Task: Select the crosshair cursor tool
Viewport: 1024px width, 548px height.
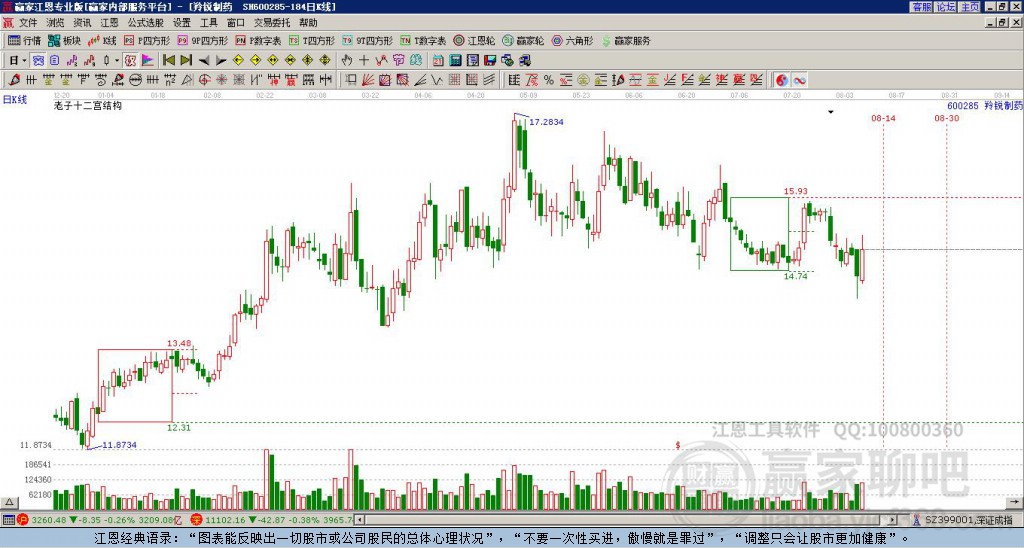Action: [x=364, y=61]
